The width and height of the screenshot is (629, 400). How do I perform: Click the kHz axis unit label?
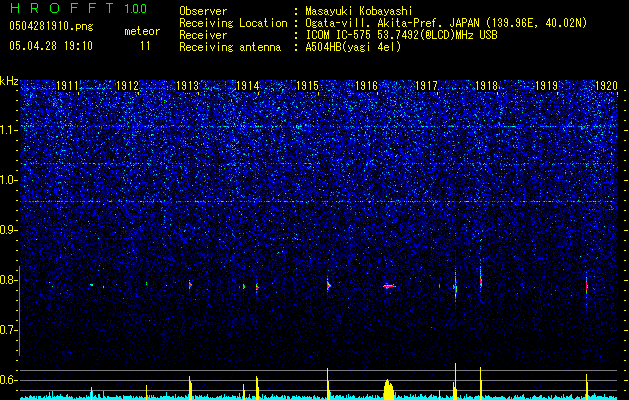[9, 81]
